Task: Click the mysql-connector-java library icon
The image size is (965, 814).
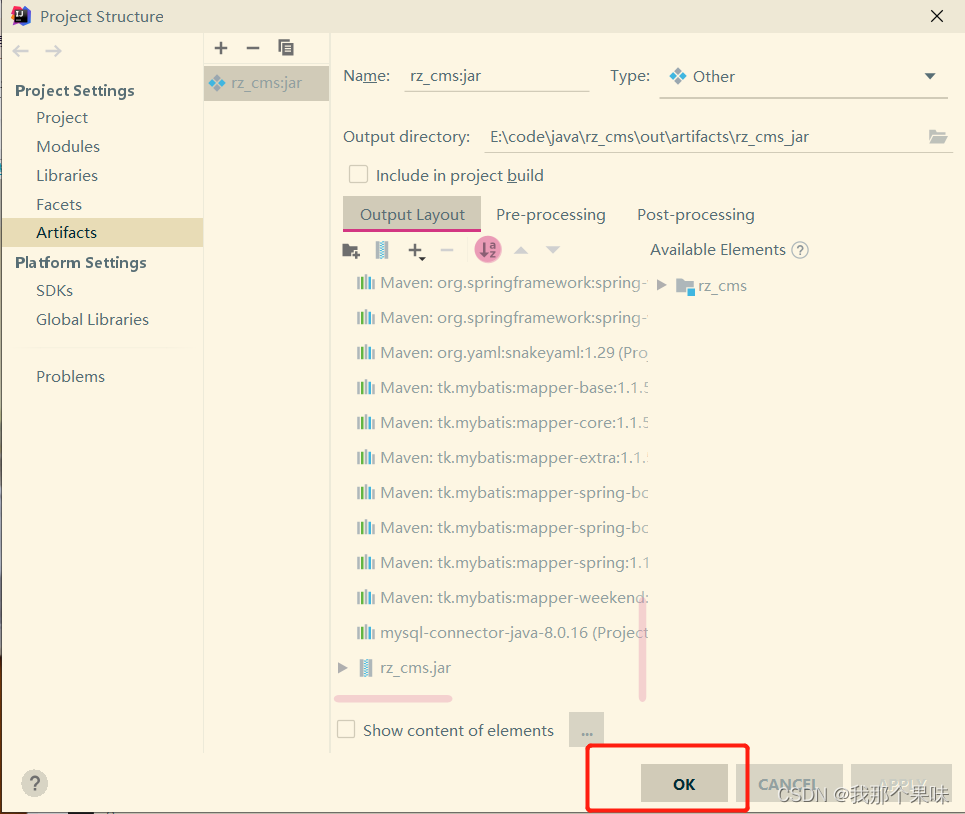Action: (366, 632)
